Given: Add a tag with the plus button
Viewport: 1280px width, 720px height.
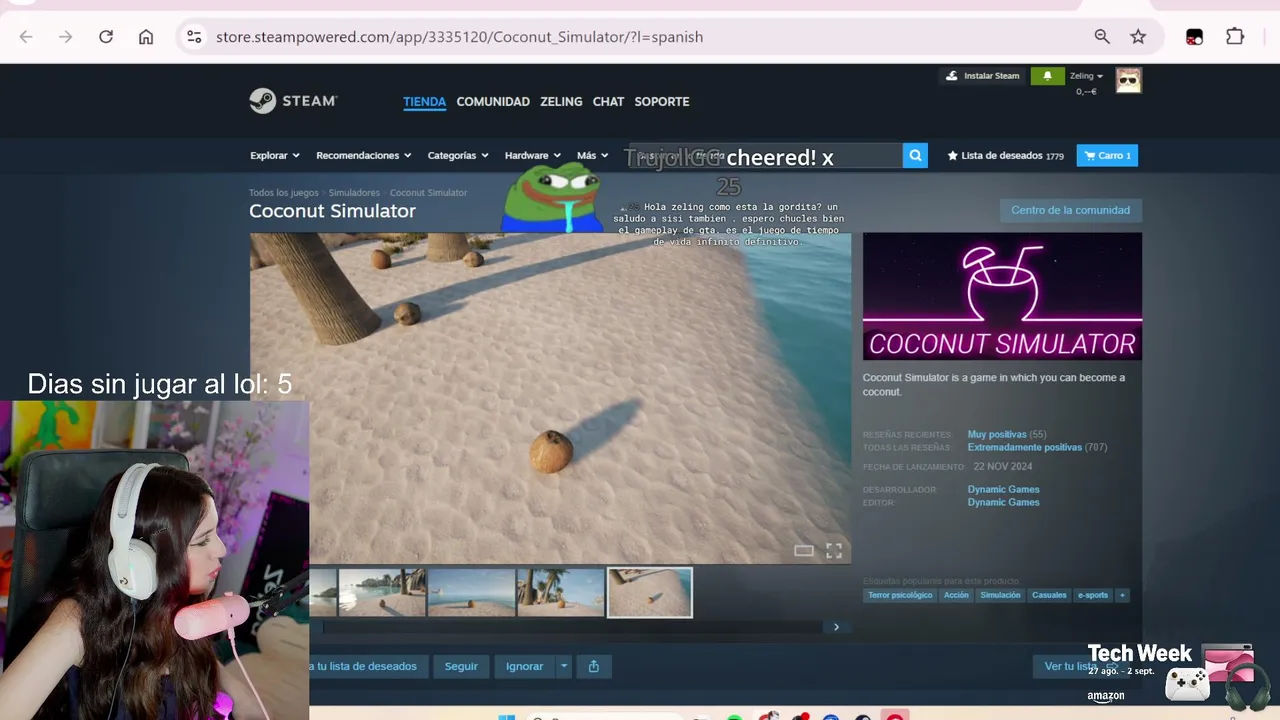Looking at the screenshot, I should [1122, 595].
